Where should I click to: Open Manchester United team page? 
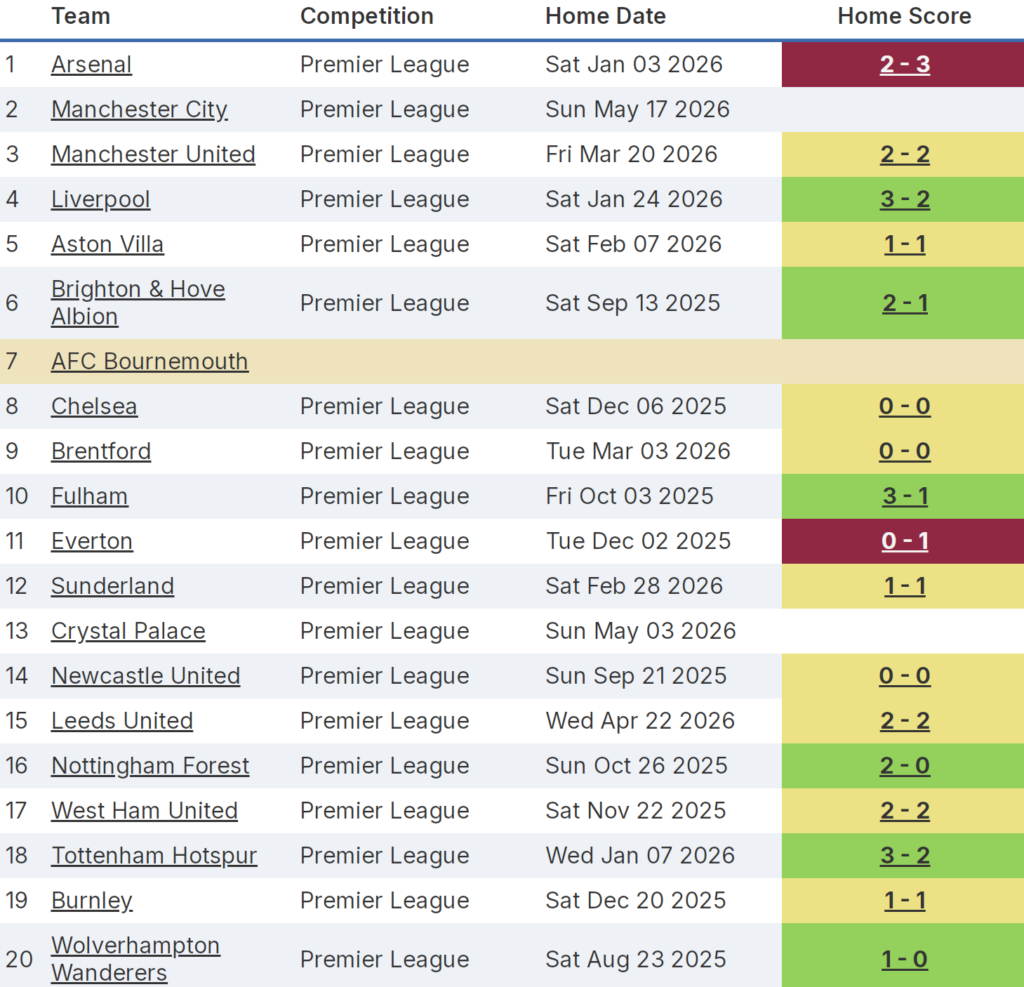tap(153, 155)
